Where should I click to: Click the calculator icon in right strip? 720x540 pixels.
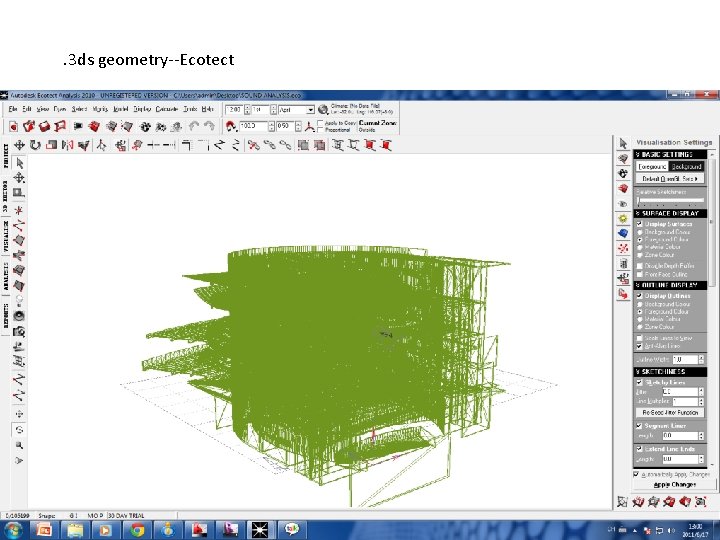point(623,264)
